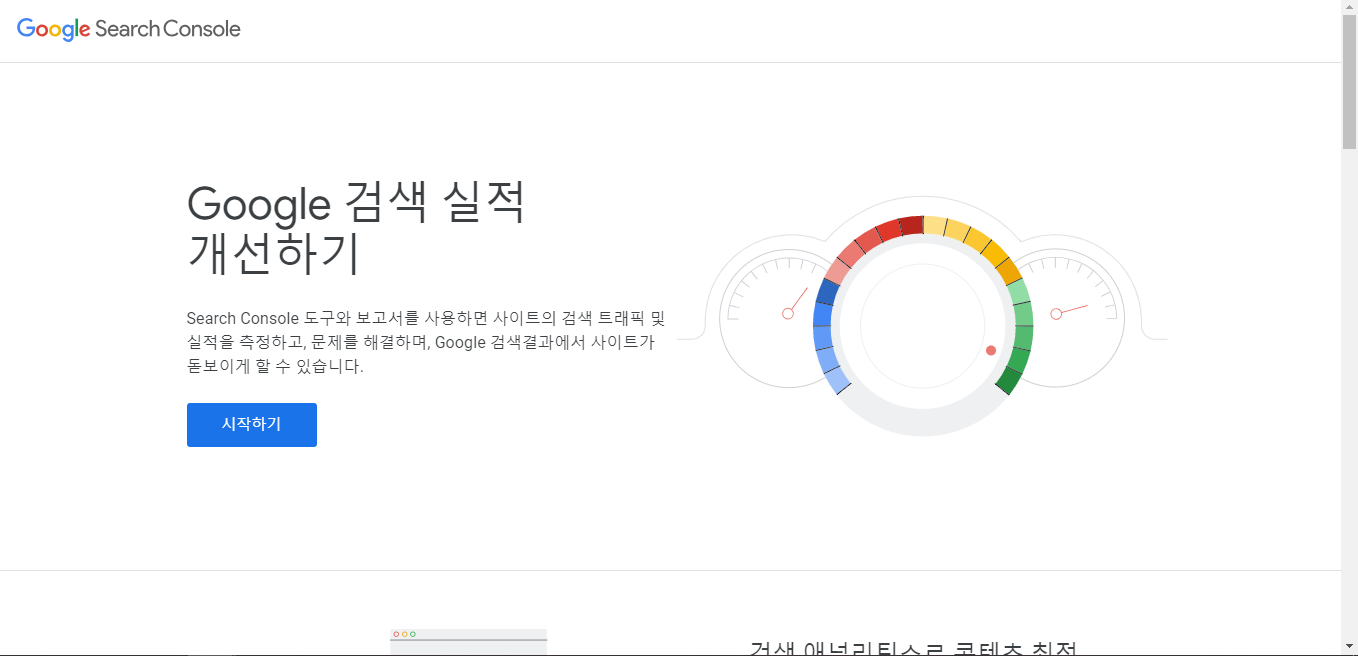Click the scrollbar up arrow
The height and width of the screenshot is (656, 1358).
click(1349, 8)
